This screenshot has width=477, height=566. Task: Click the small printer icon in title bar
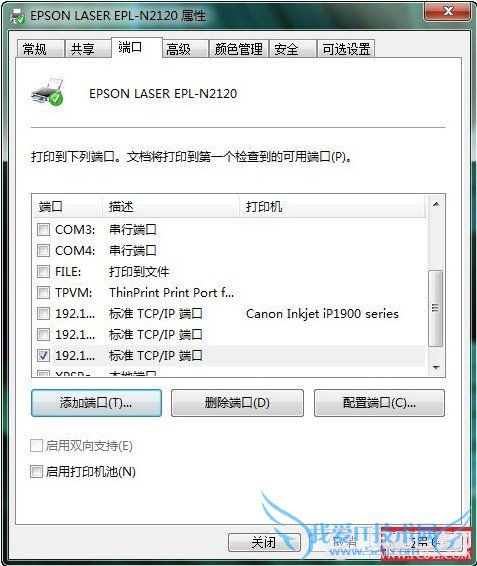(17, 16)
